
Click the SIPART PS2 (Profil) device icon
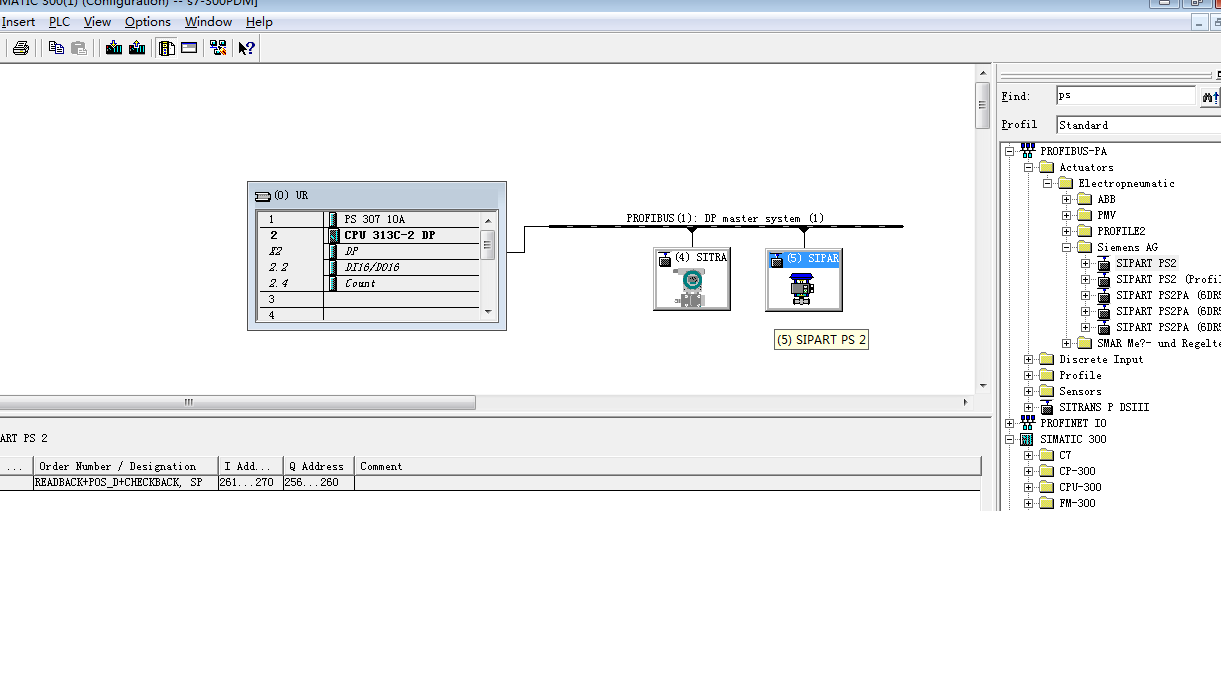pos(1104,280)
